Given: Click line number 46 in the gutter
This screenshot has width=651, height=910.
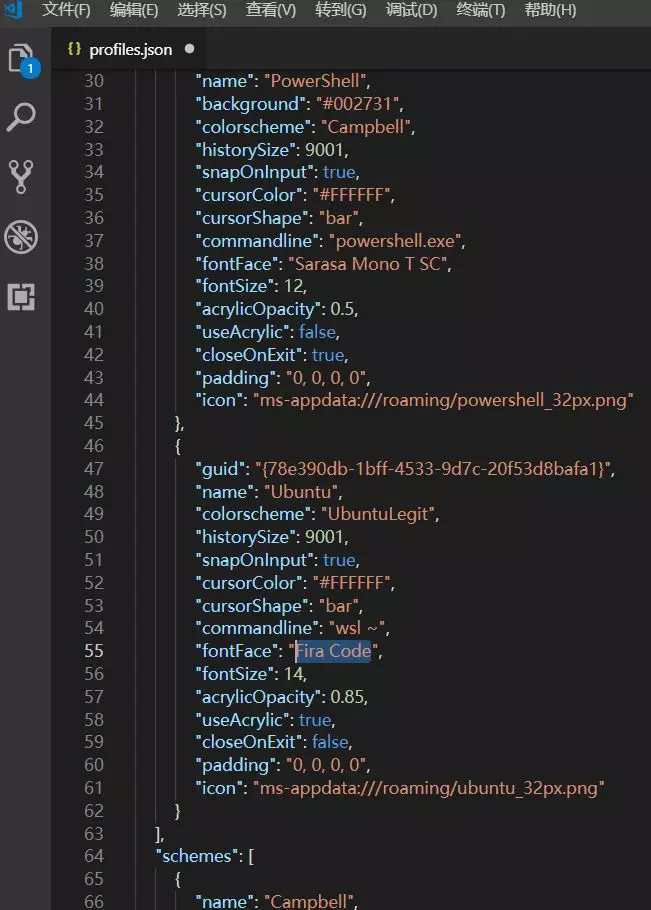Looking at the screenshot, I should point(93,446).
